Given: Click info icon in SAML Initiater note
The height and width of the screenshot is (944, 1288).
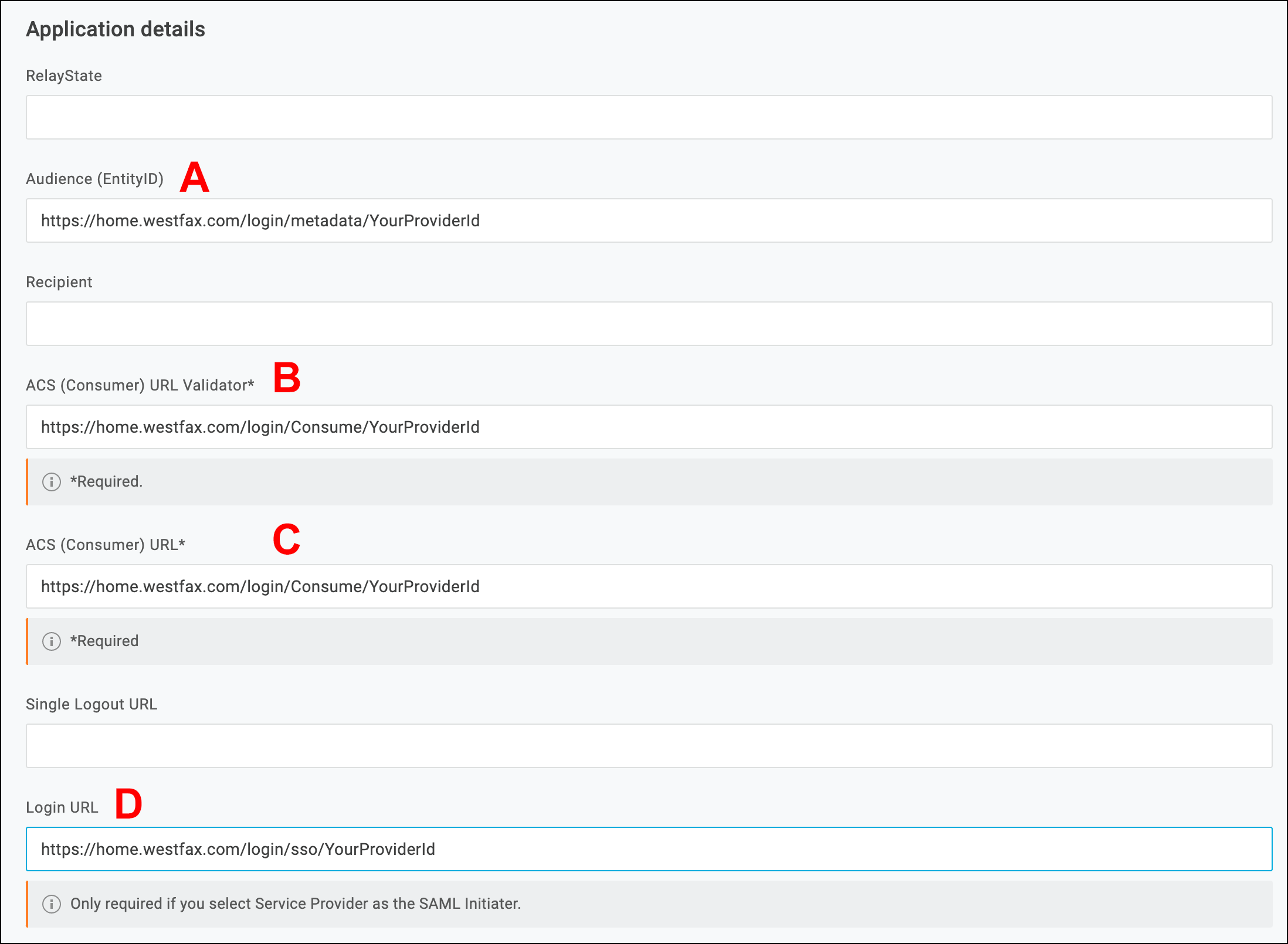Looking at the screenshot, I should point(52,904).
